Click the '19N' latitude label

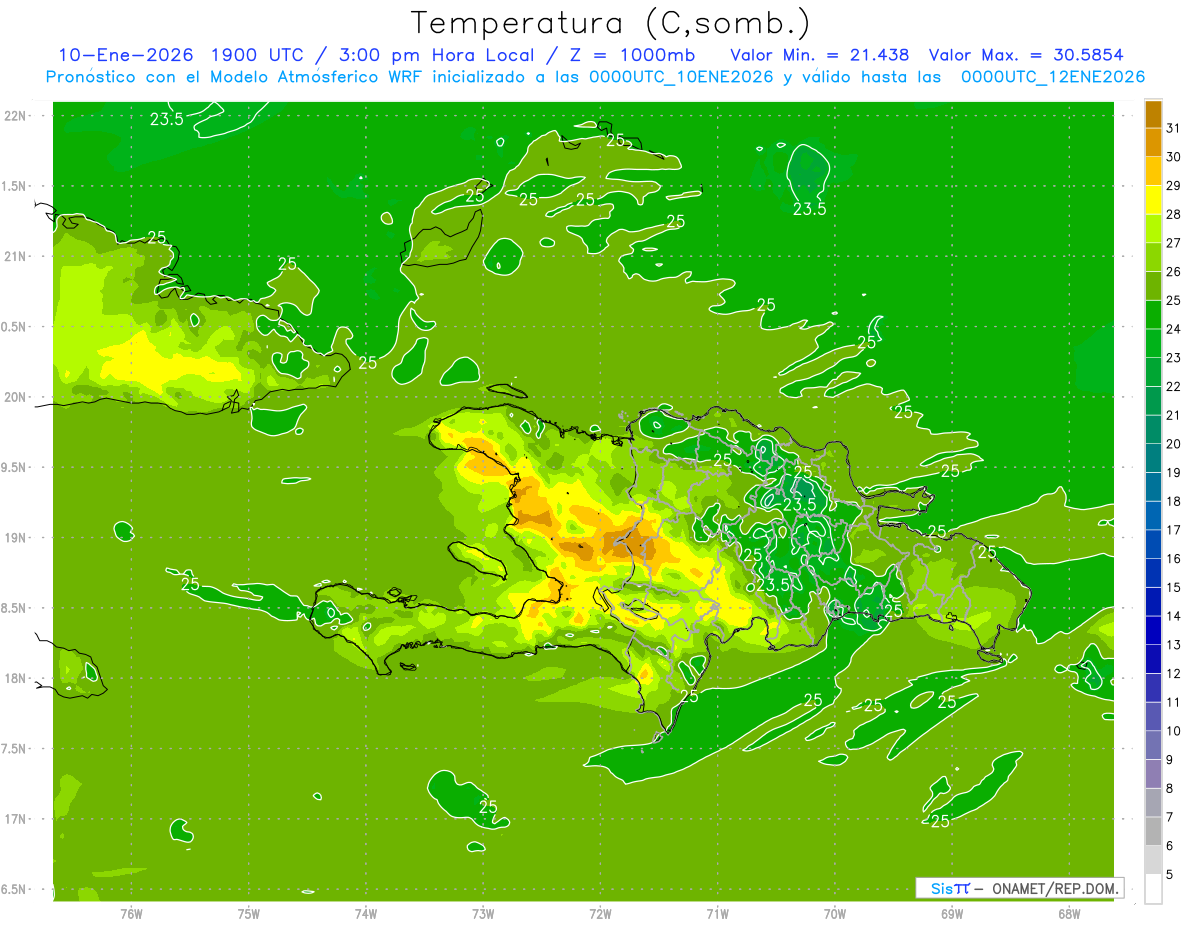click(x=15, y=538)
